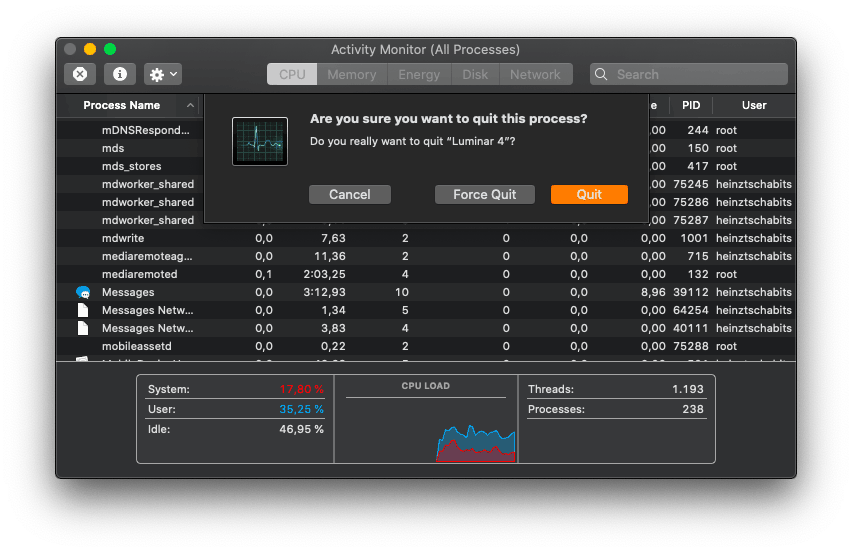Open the process info inspector icon
Viewport: 852px width, 552px height.
point(120,74)
